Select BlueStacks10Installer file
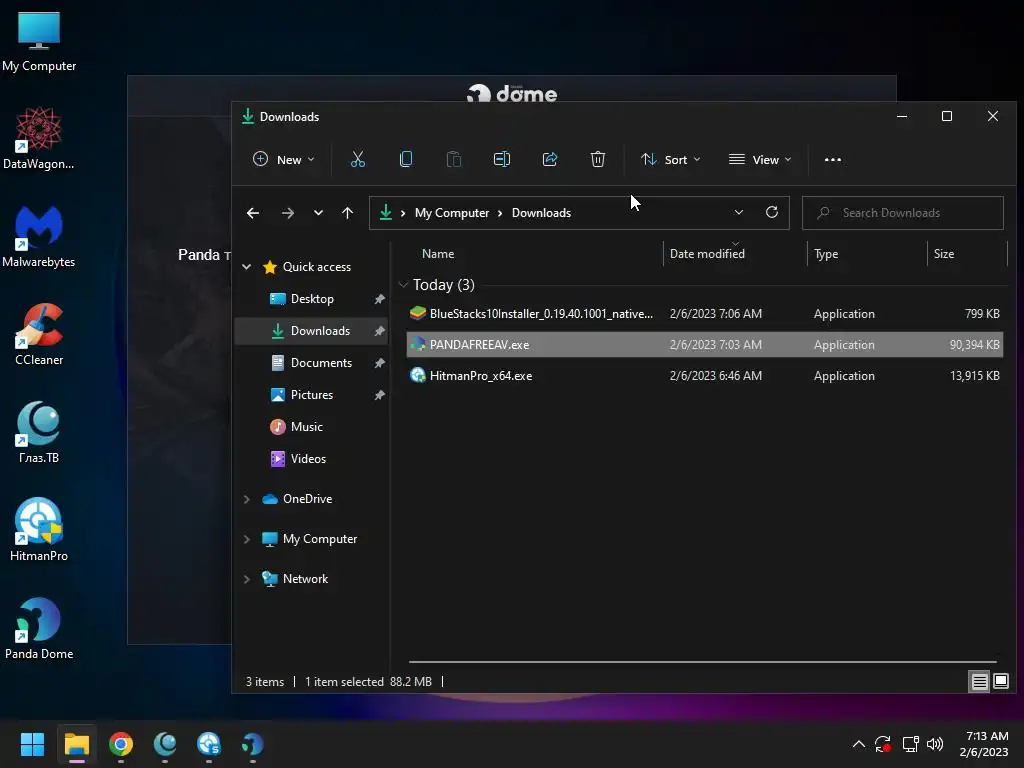This screenshot has height=768, width=1024. 705,313
